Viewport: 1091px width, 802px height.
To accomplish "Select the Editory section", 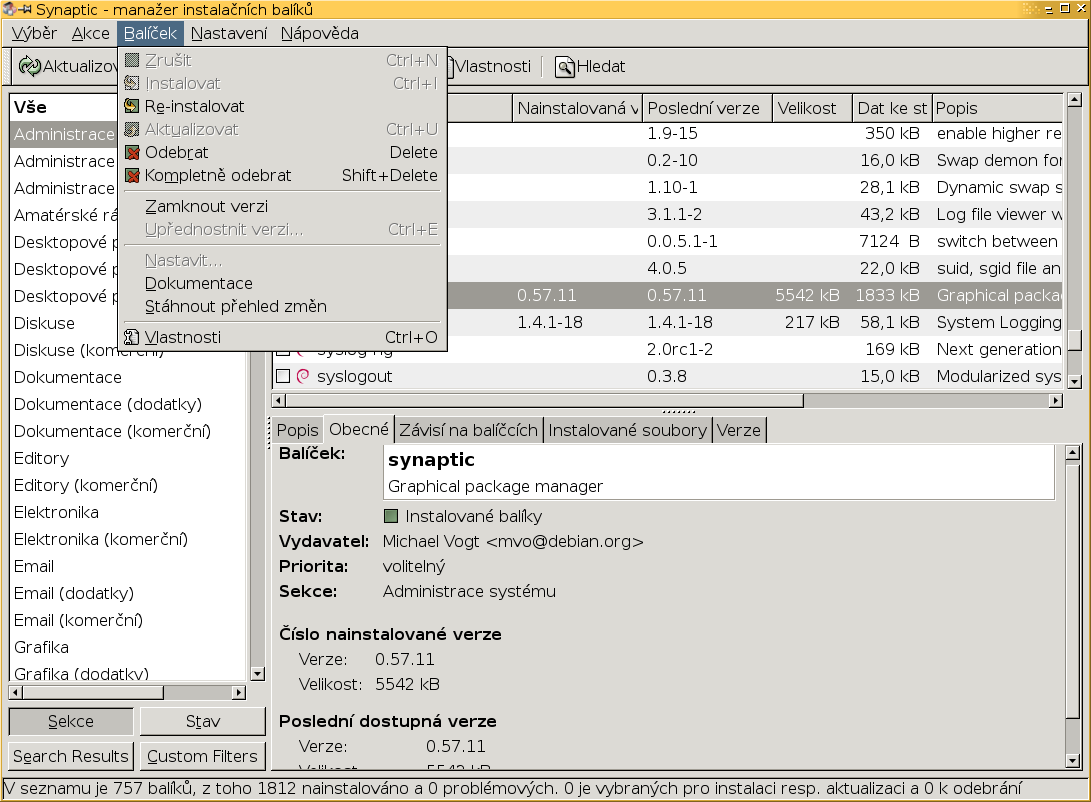I will (x=128, y=458).
